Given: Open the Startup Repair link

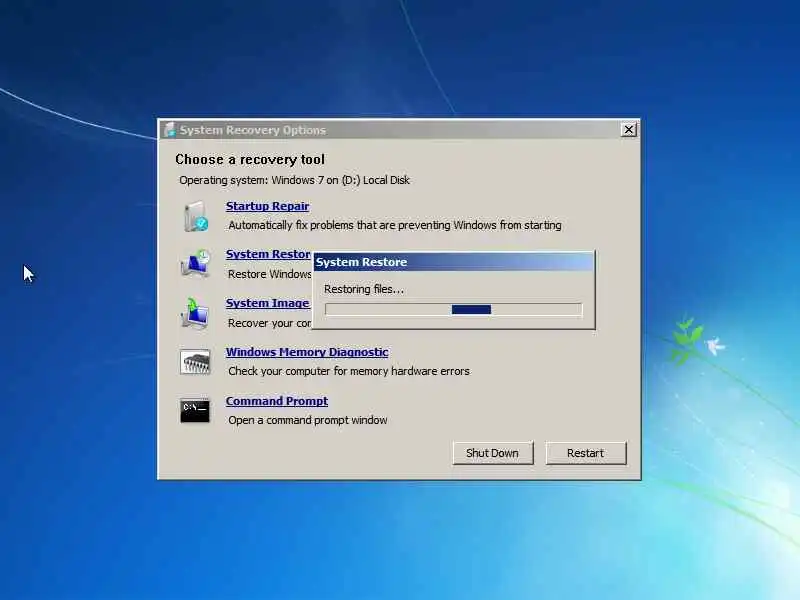Looking at the screenshot, I should point(267,206).
